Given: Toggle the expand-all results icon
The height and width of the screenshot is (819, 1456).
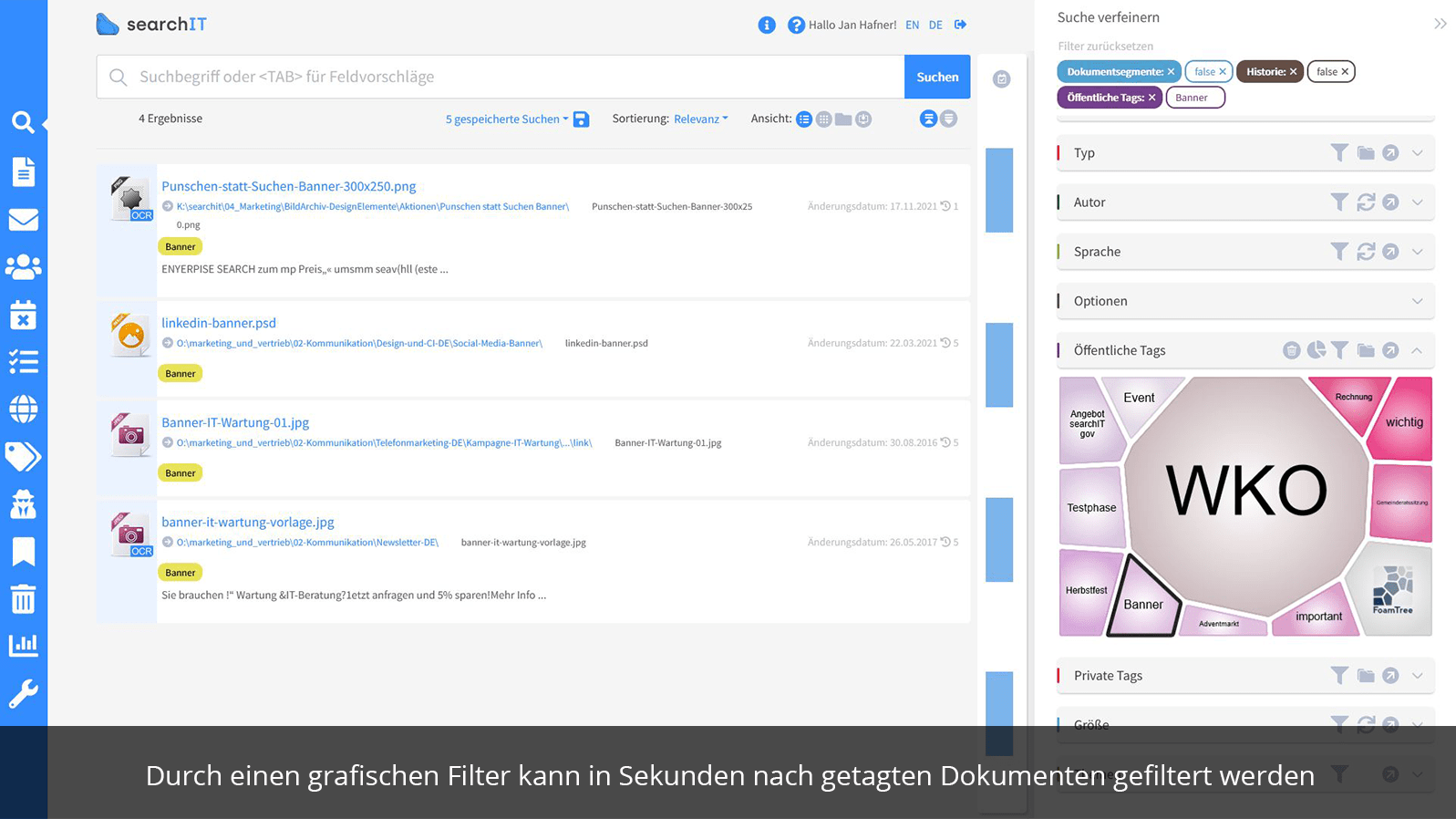Looking at the screenshot, I should coord(949,119).
